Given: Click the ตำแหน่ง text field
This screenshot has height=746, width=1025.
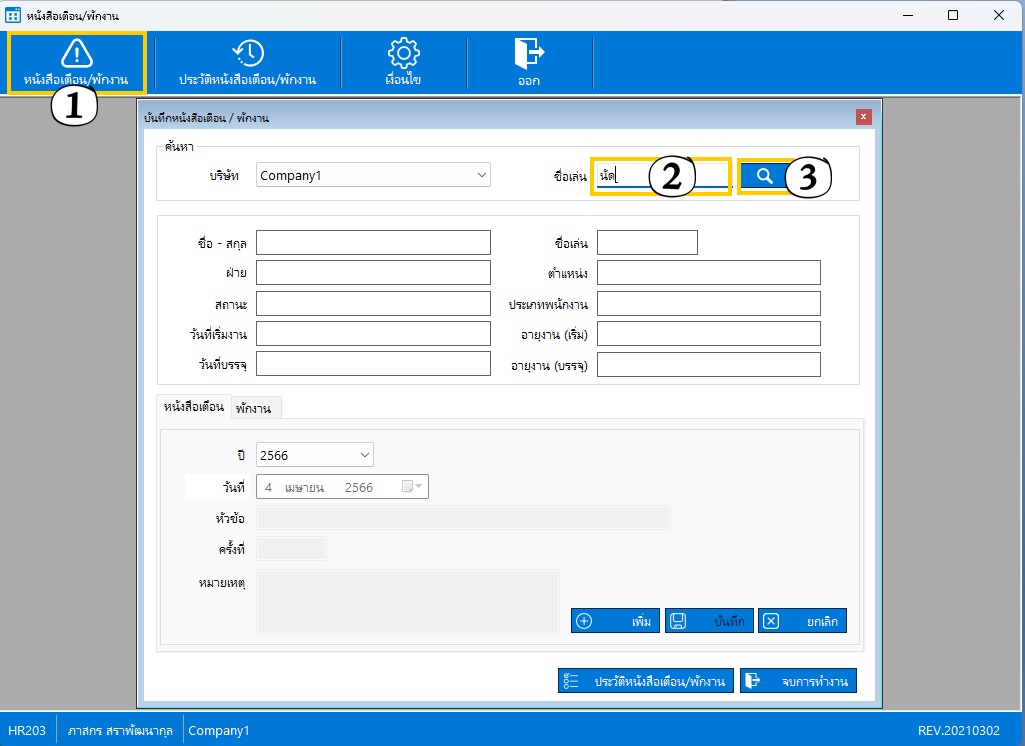Looking at the screenshot, I should click(x=708, y=273).
